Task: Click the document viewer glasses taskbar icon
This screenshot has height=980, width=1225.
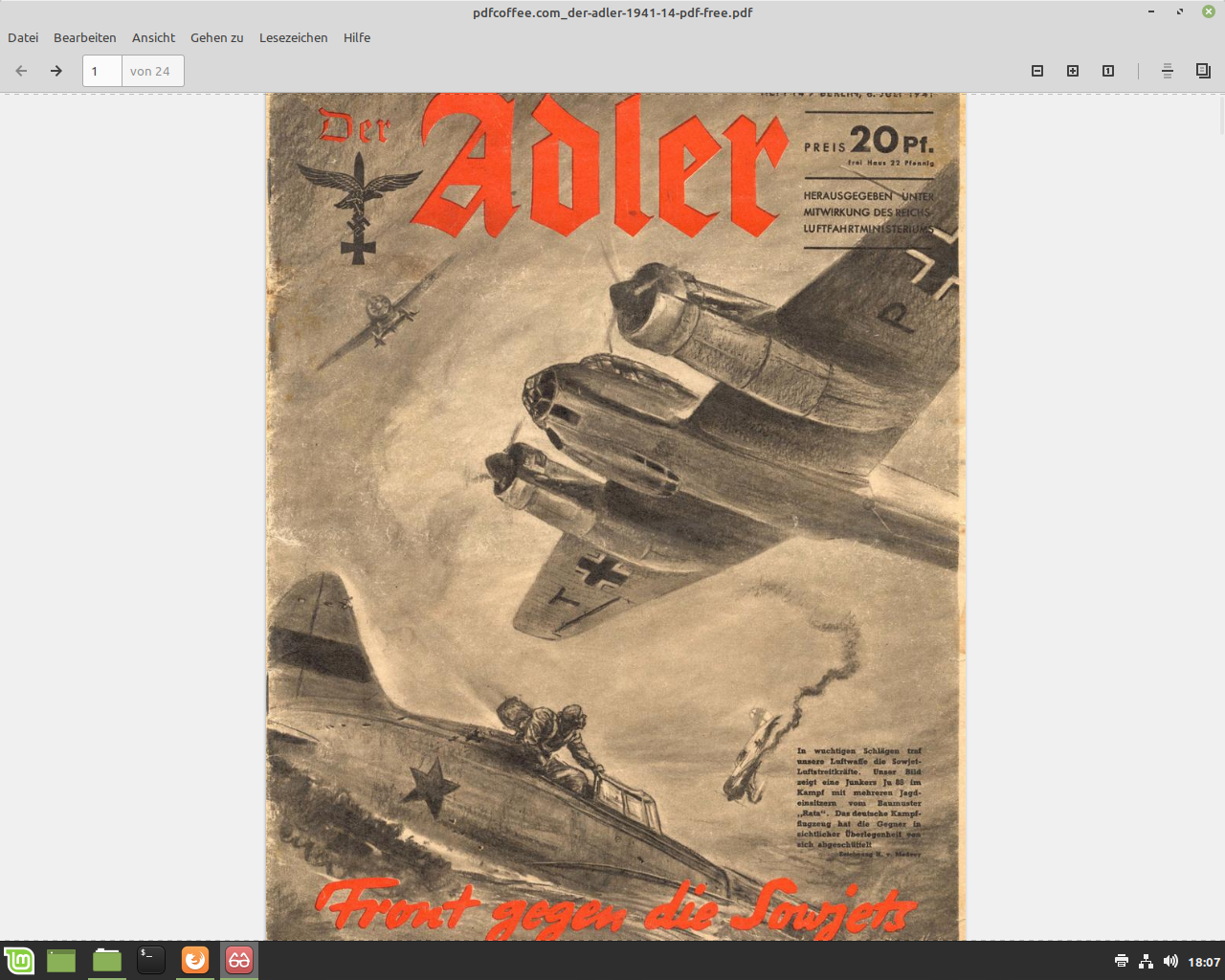Action: coord(239,960)
